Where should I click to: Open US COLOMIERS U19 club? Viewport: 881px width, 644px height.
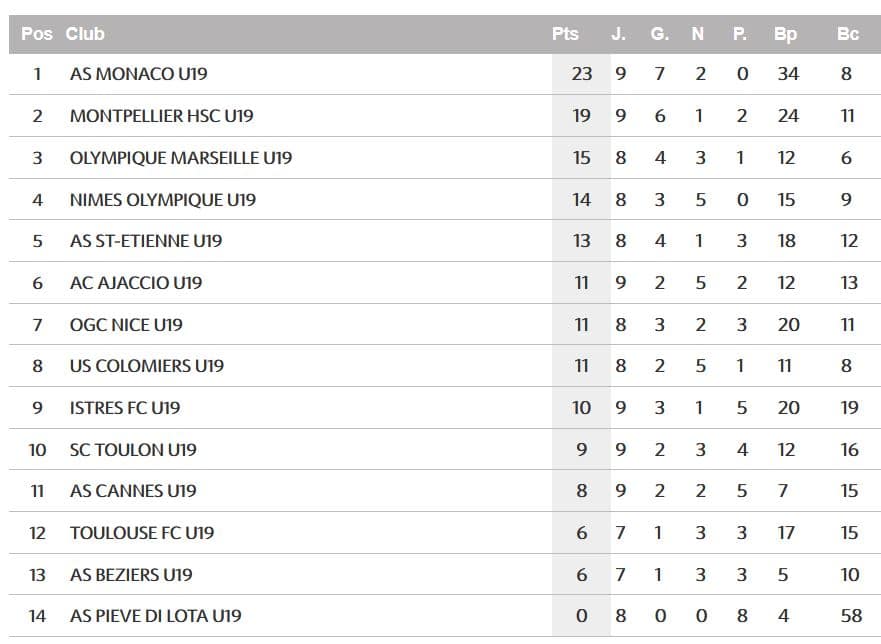(x=147, y=366)
